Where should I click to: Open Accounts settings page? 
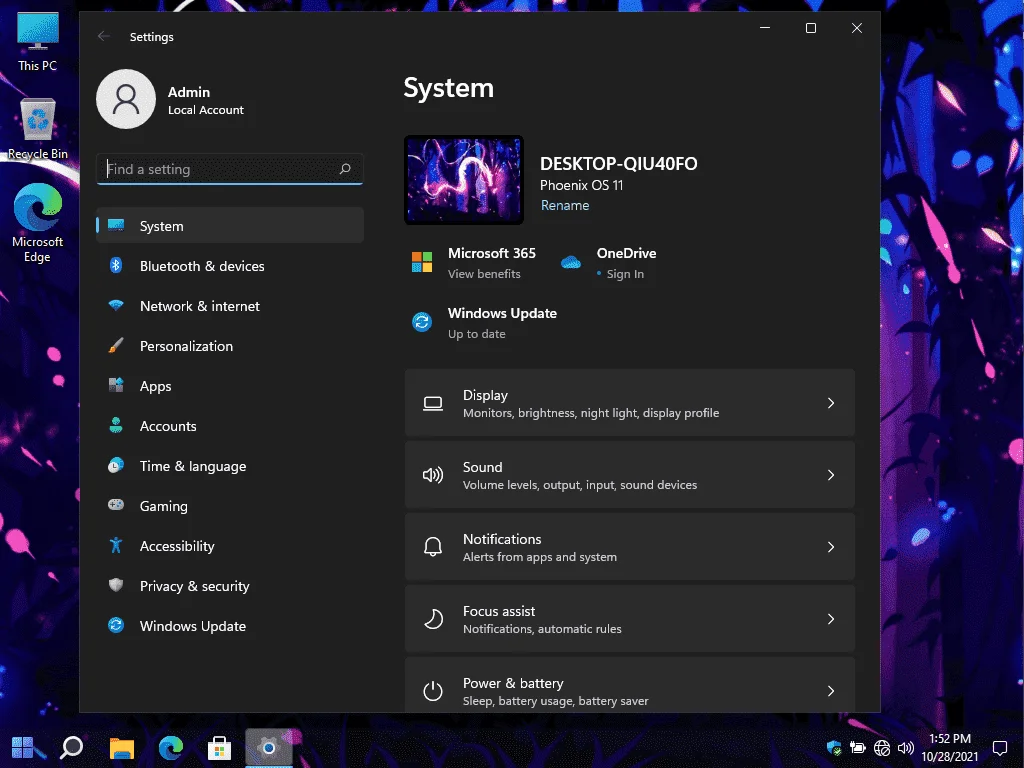tap(229, 426)
